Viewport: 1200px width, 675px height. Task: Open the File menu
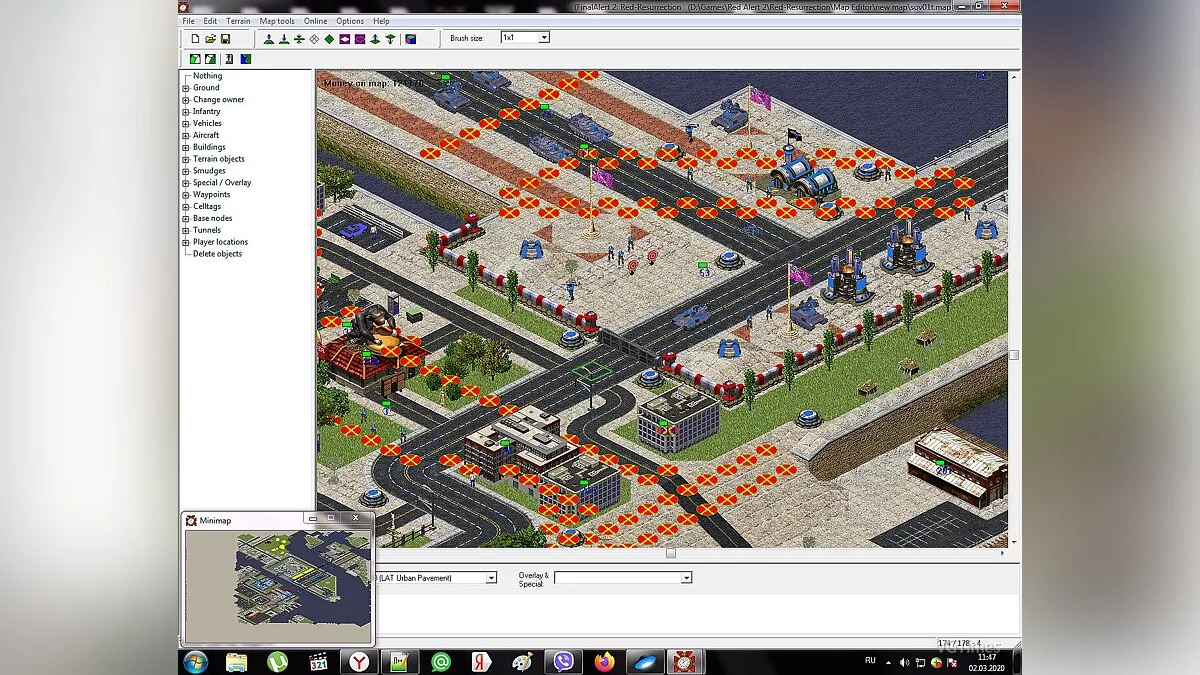(188, 21)
